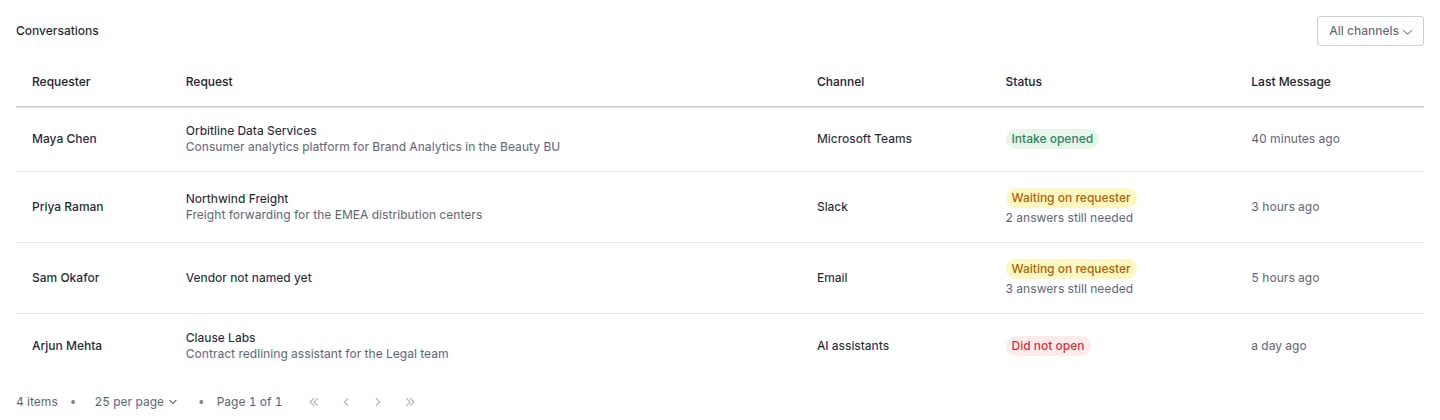The width and height of the screenshot is (1440, 420).
Task: Click the Email channel cell
Action: point(832,278)
